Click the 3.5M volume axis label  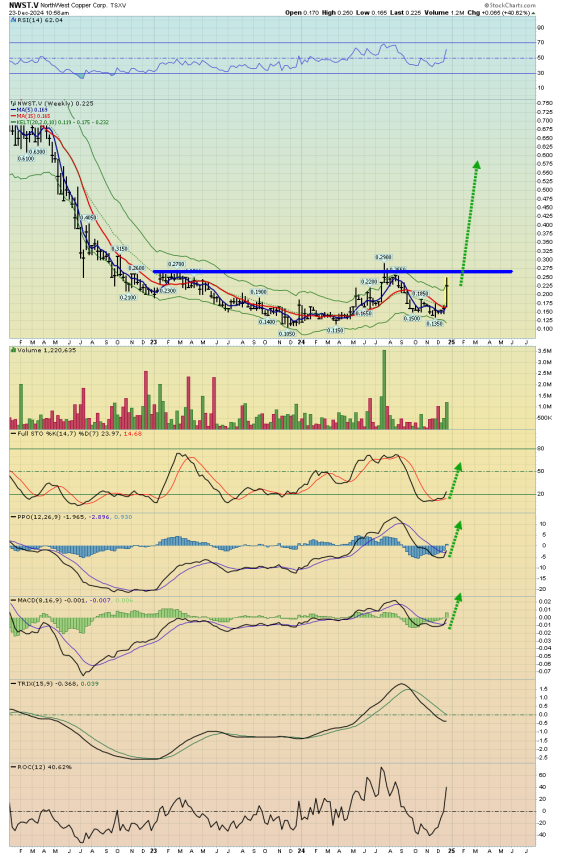tap(544, 350)
